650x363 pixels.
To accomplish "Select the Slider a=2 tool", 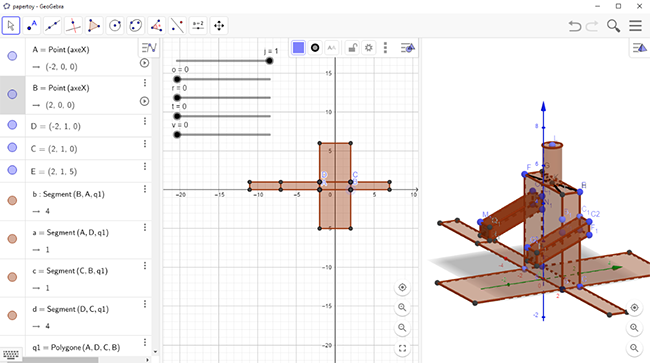I will (x=198, y=26).
